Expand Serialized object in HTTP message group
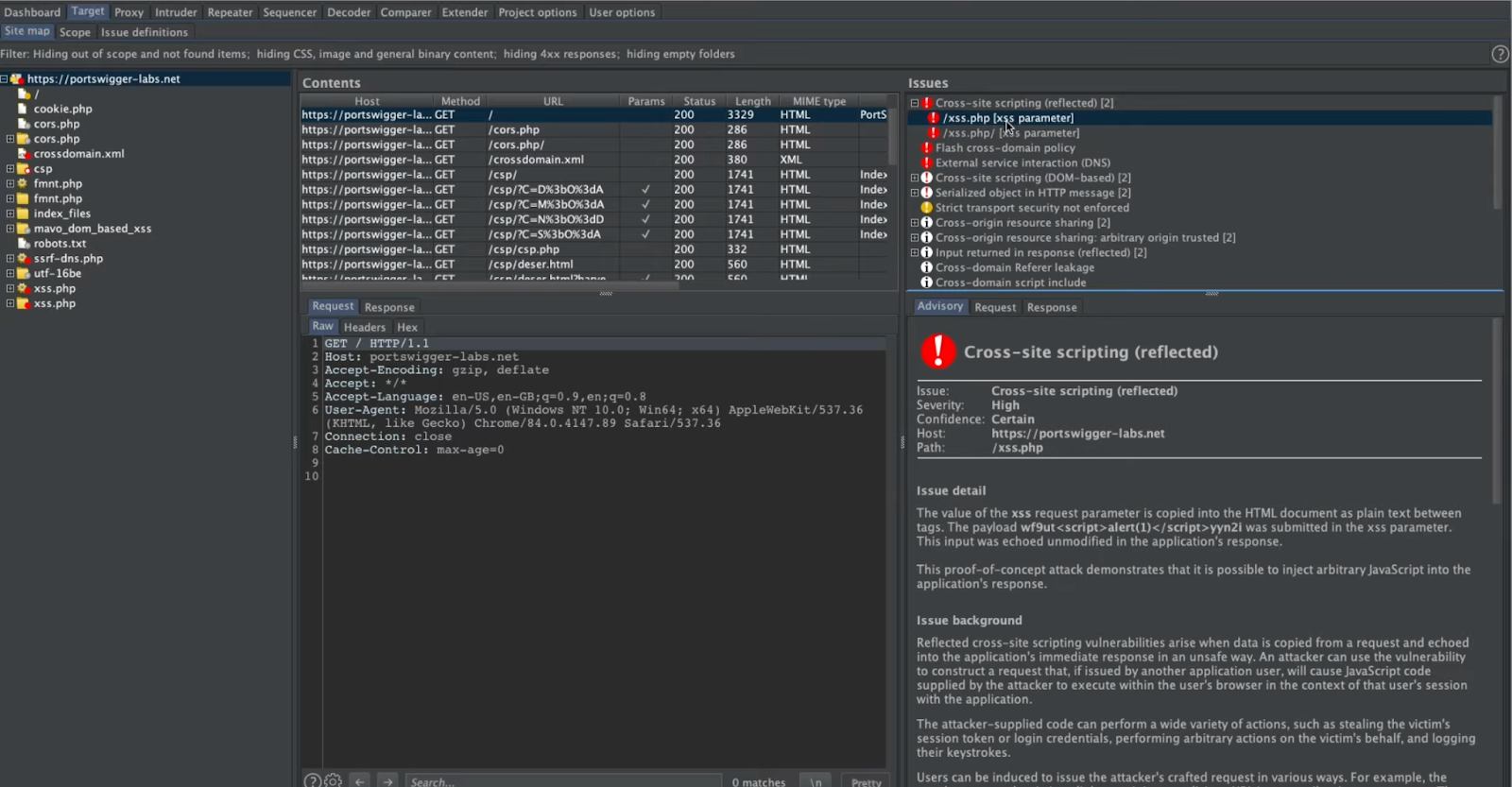The width and height of the screenshot is (1512, 787). point(915,193)
